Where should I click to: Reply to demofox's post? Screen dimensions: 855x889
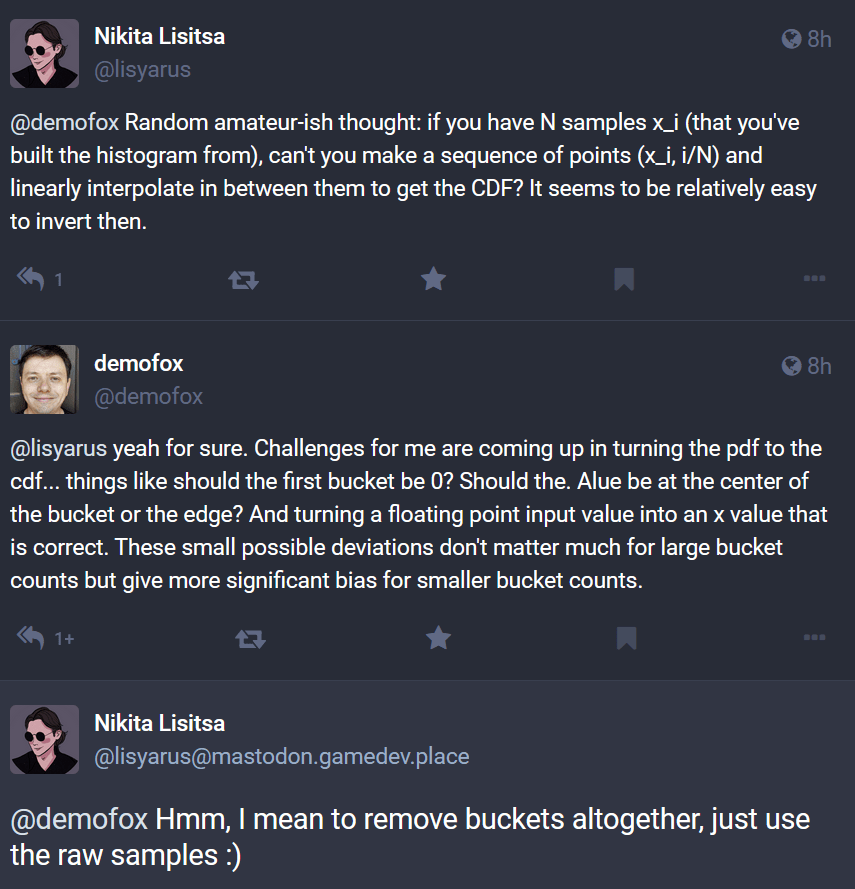31,637
